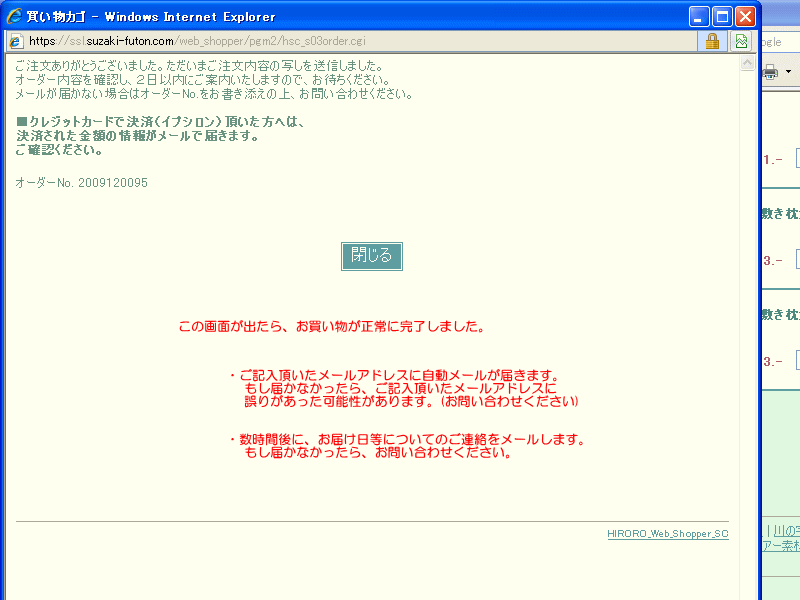Viewport: 800px width, 600px height.
Task: Open the 川の link in background page
Action: click(x=785, y=530)
